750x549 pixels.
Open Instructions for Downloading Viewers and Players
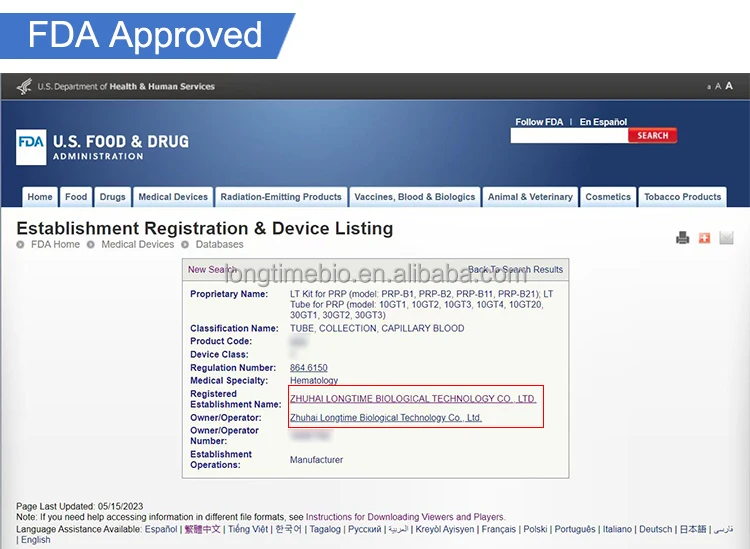[x=405, y=517]
